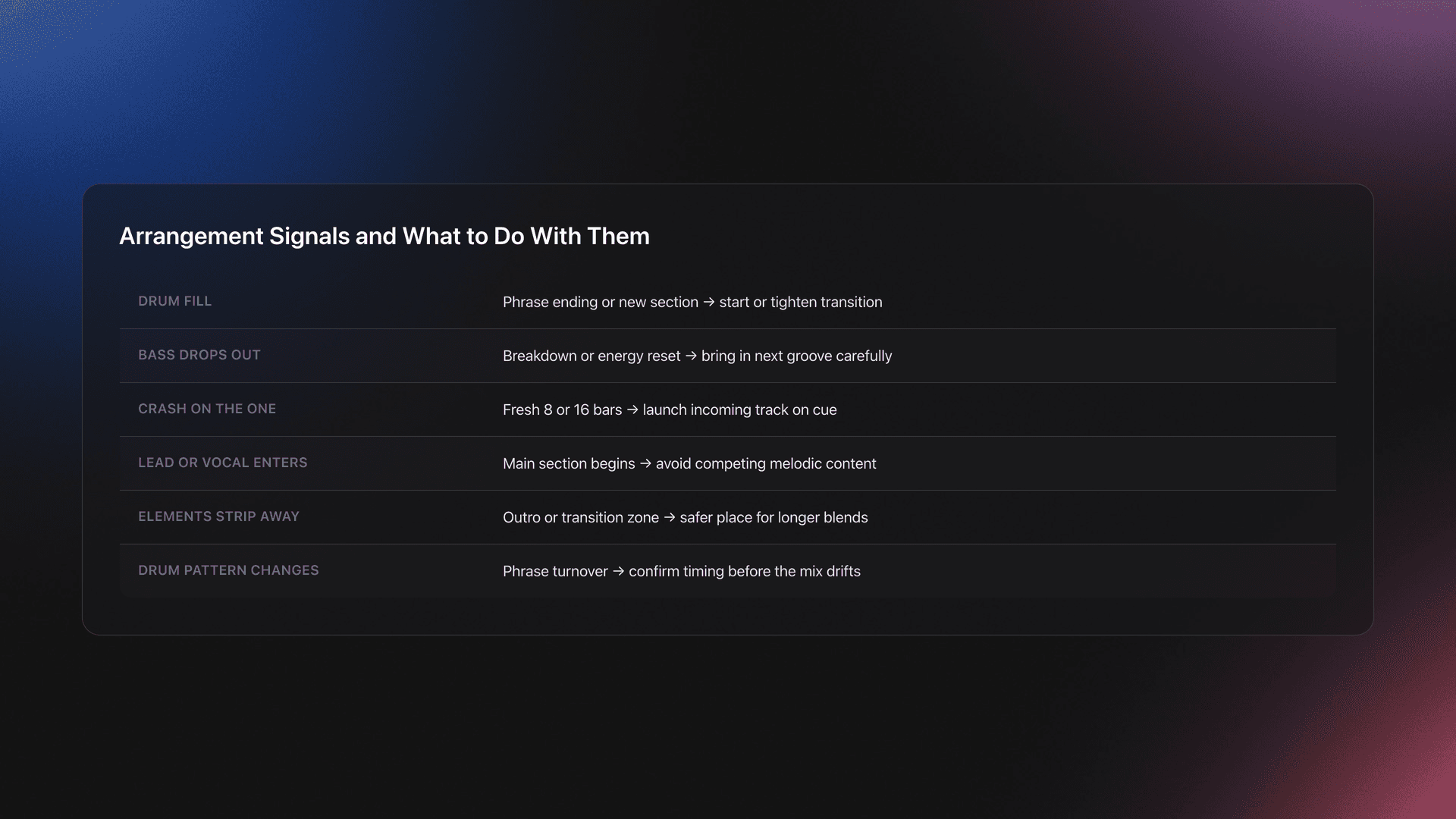
Task: Select the ELEMENTS STRIP AWAY label
Action: pyautogui.click(x=218, y=516)
